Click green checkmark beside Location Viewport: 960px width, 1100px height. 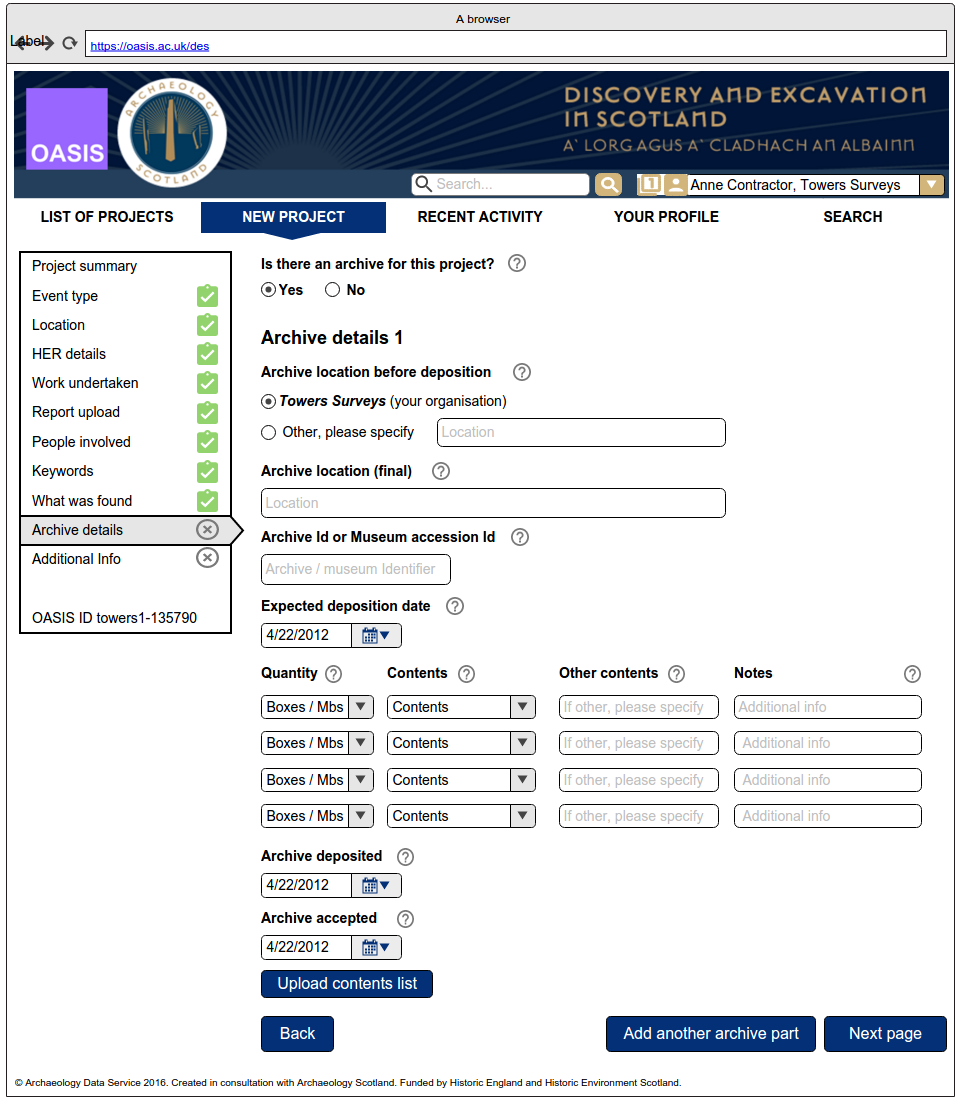pyautogui.click(x=207, y=326)
